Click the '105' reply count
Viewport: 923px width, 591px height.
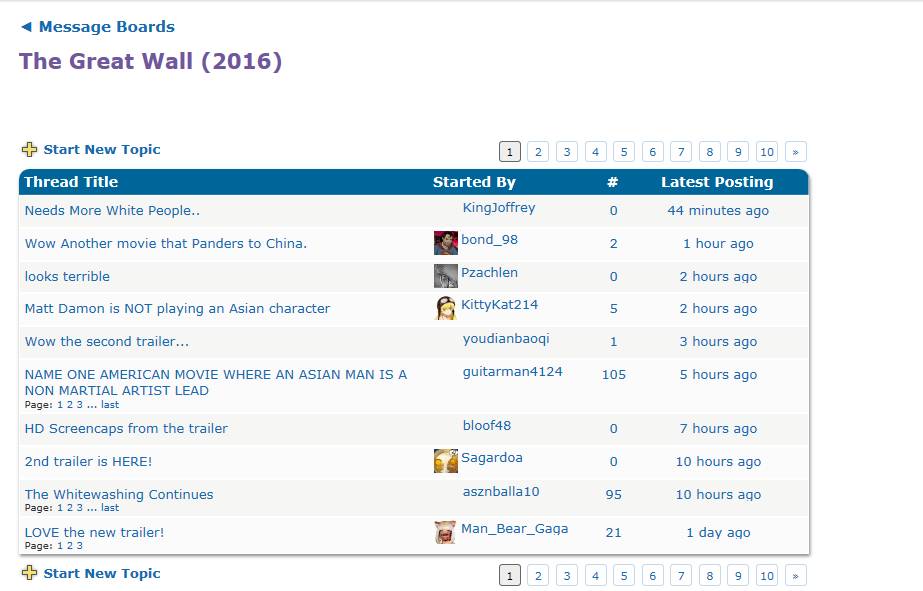[613, 374]
